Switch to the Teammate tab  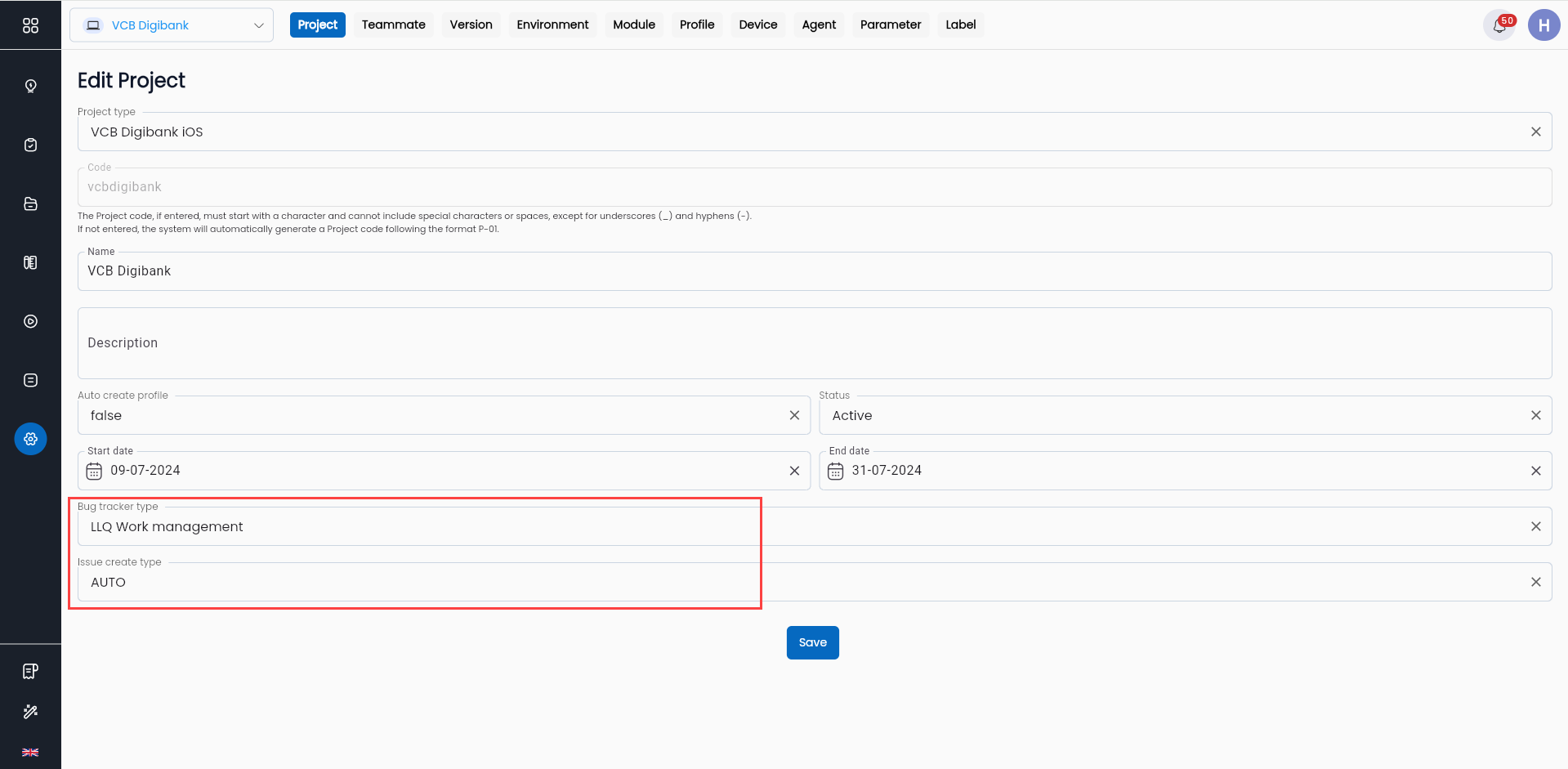pos(394,25)
